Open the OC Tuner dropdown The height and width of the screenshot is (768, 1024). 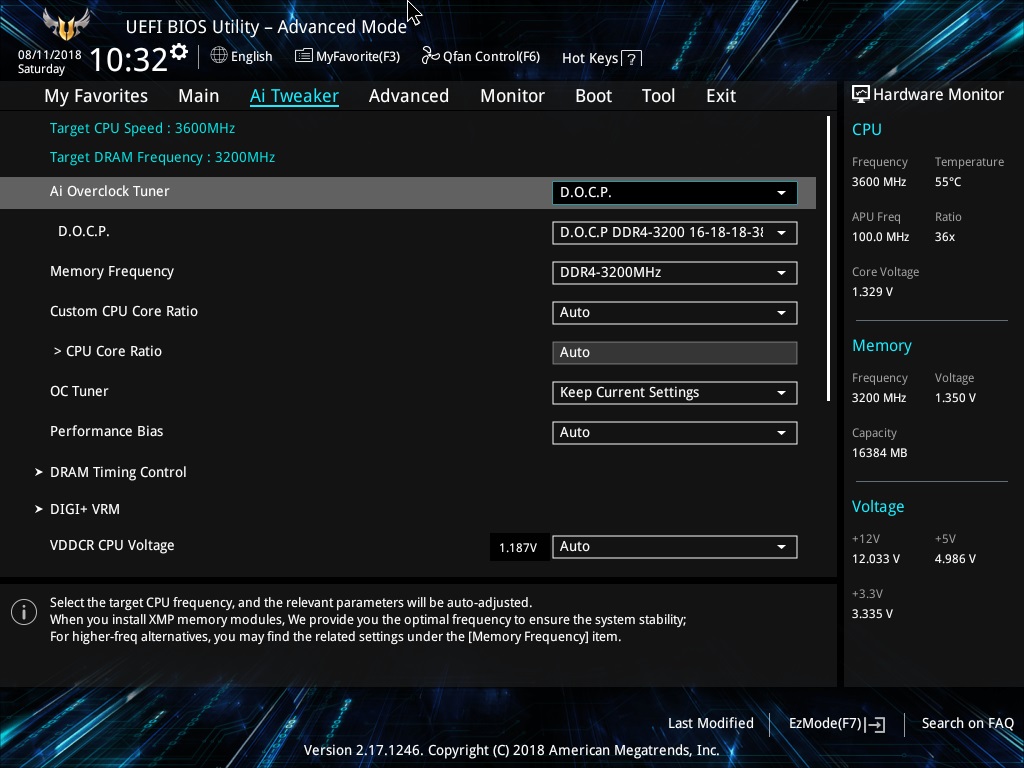point(675,392)
